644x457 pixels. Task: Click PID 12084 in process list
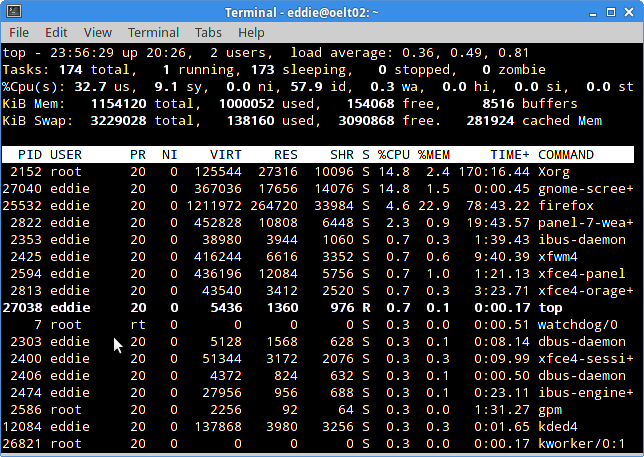tap(22, 427)
